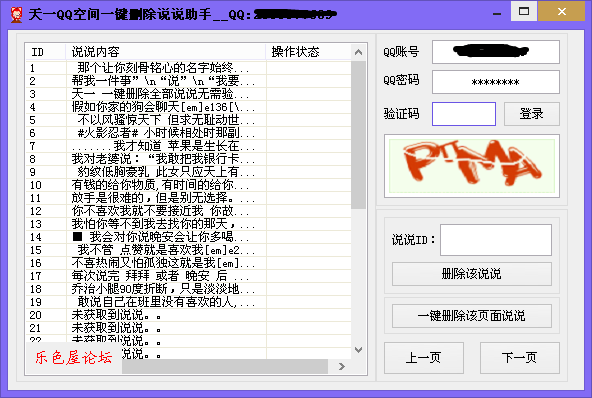Focus the 验证码 captcha input field
The width and height of the screenshot is (592, 398).
[x=464, y=114]
